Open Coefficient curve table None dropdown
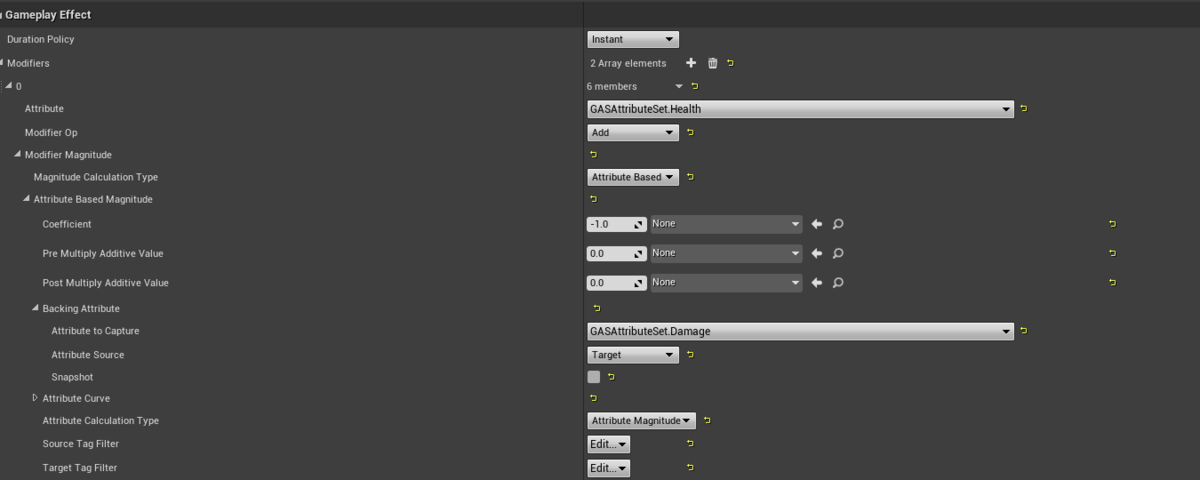Image resolution: width=1200 pixels, height=480 pixels. click(726, 225)
